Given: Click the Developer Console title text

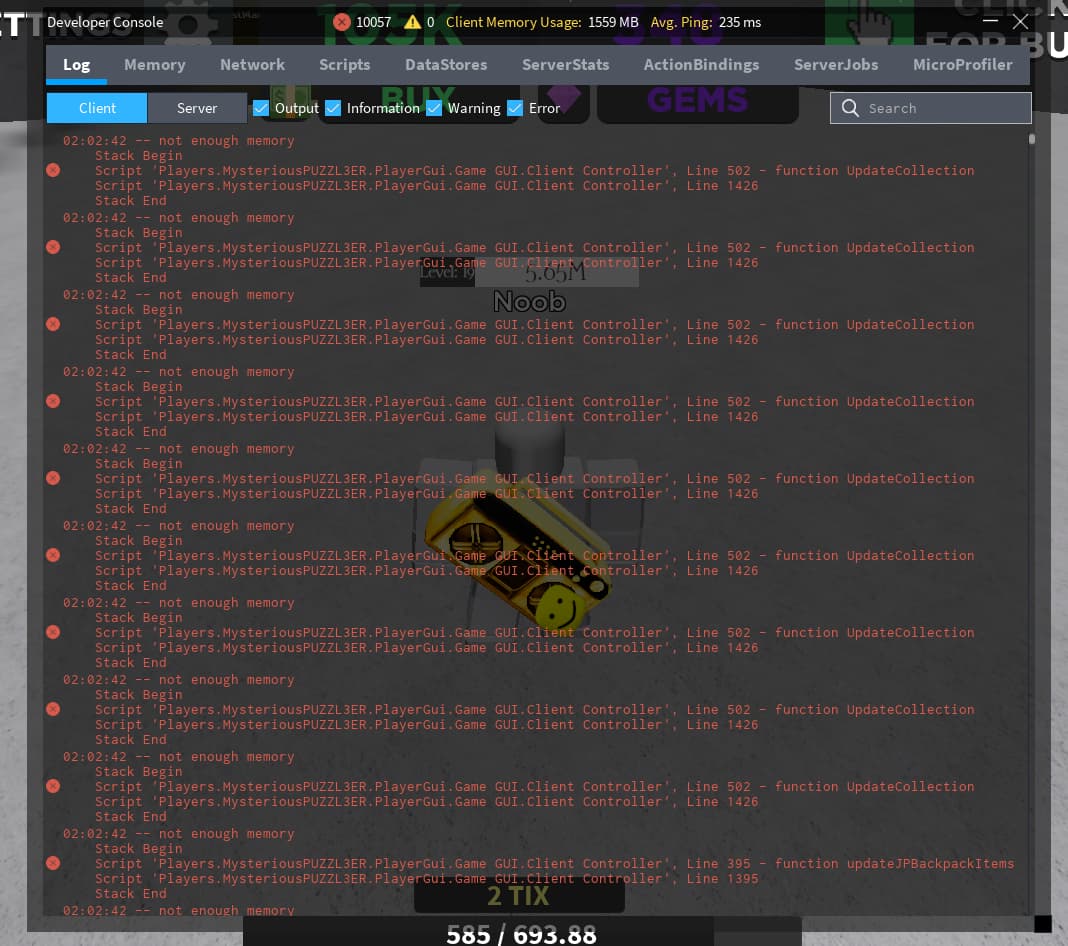Looking at the screenshot, I should [x=105, y=22].
